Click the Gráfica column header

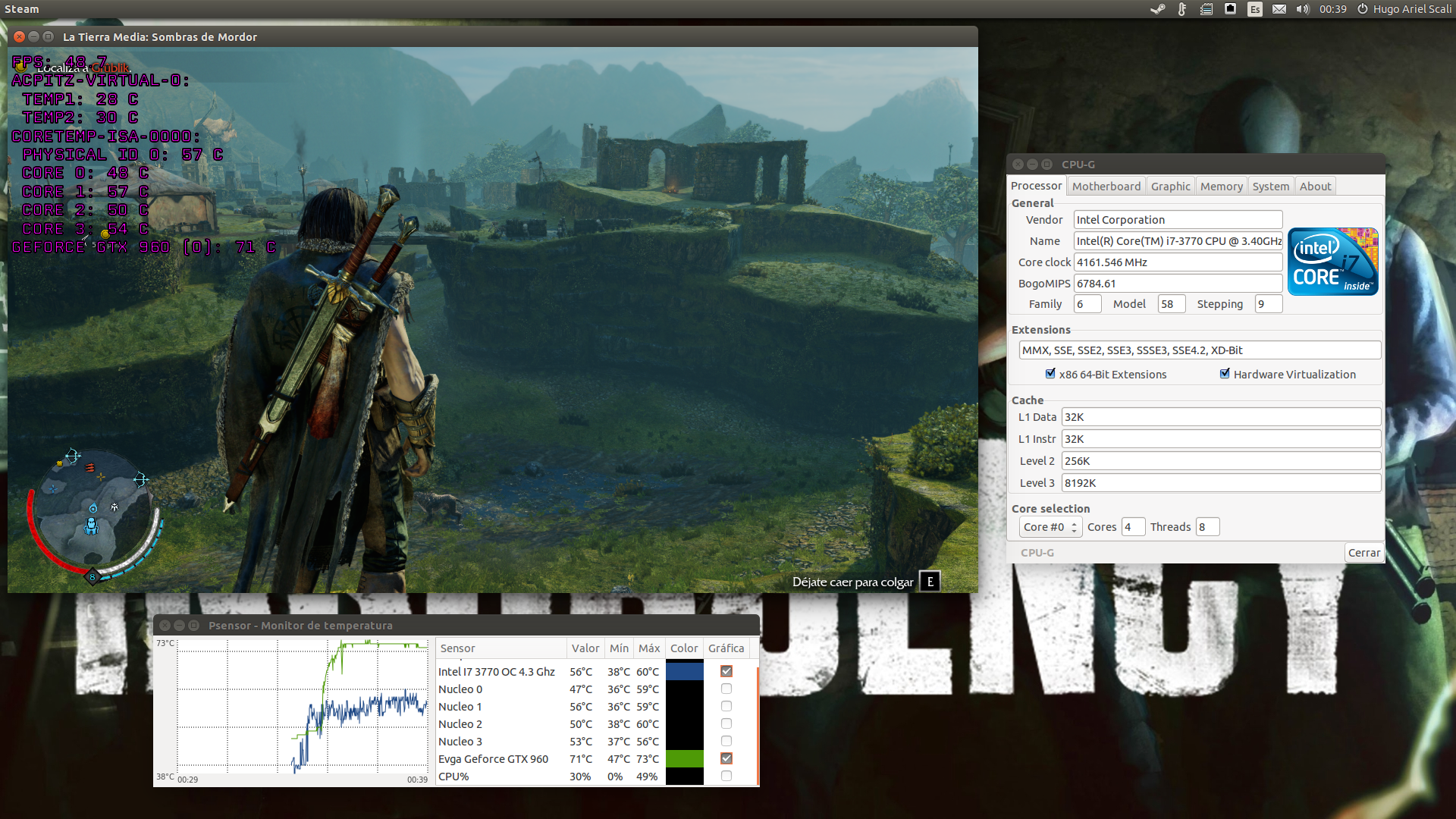click(726, 648)
